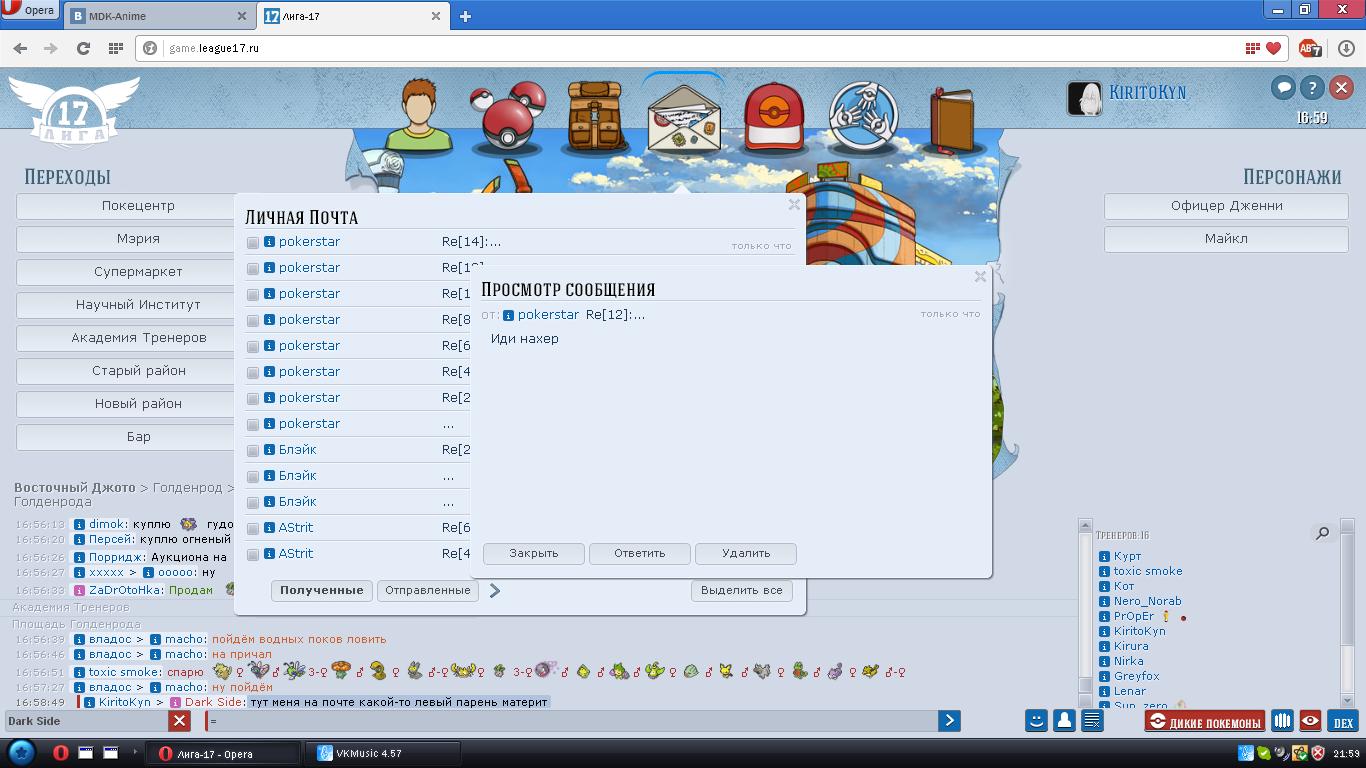Open the DEX pokedex button
This screenshot has width=1366, height=768.
pyautogui.click(x=1342, y=722)
